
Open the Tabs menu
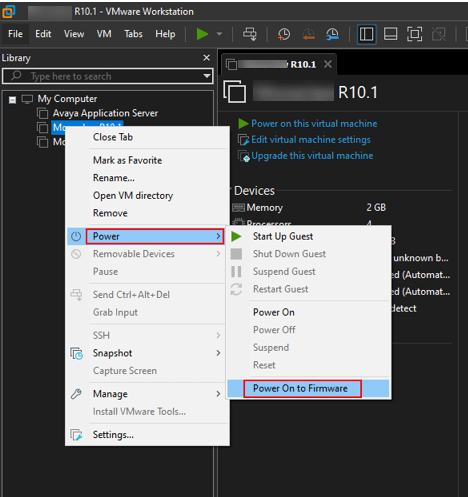[x=133, y=34]
